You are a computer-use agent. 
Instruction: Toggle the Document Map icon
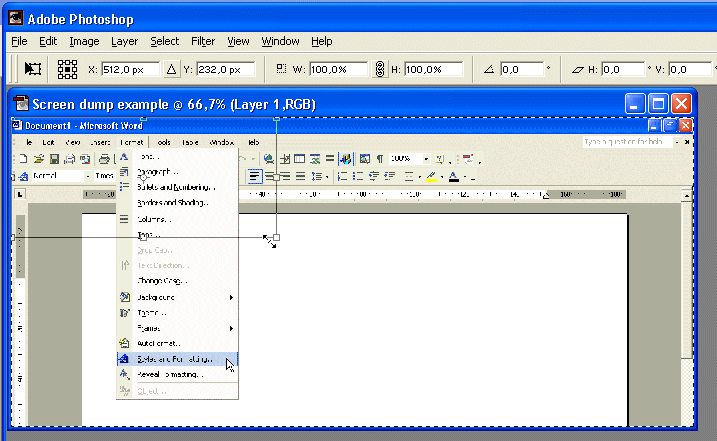pos(364,159)
